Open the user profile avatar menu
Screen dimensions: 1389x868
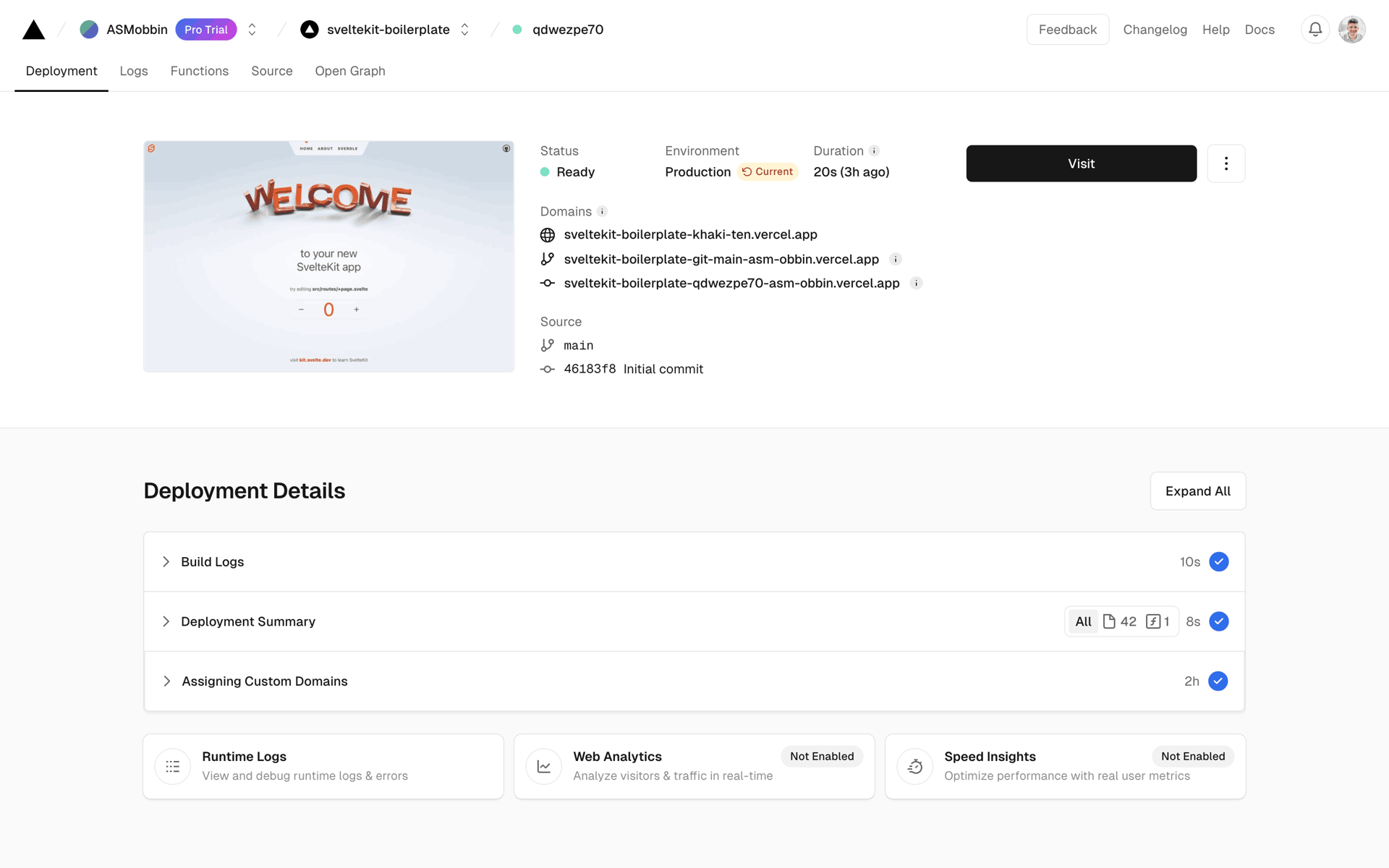1351,30
